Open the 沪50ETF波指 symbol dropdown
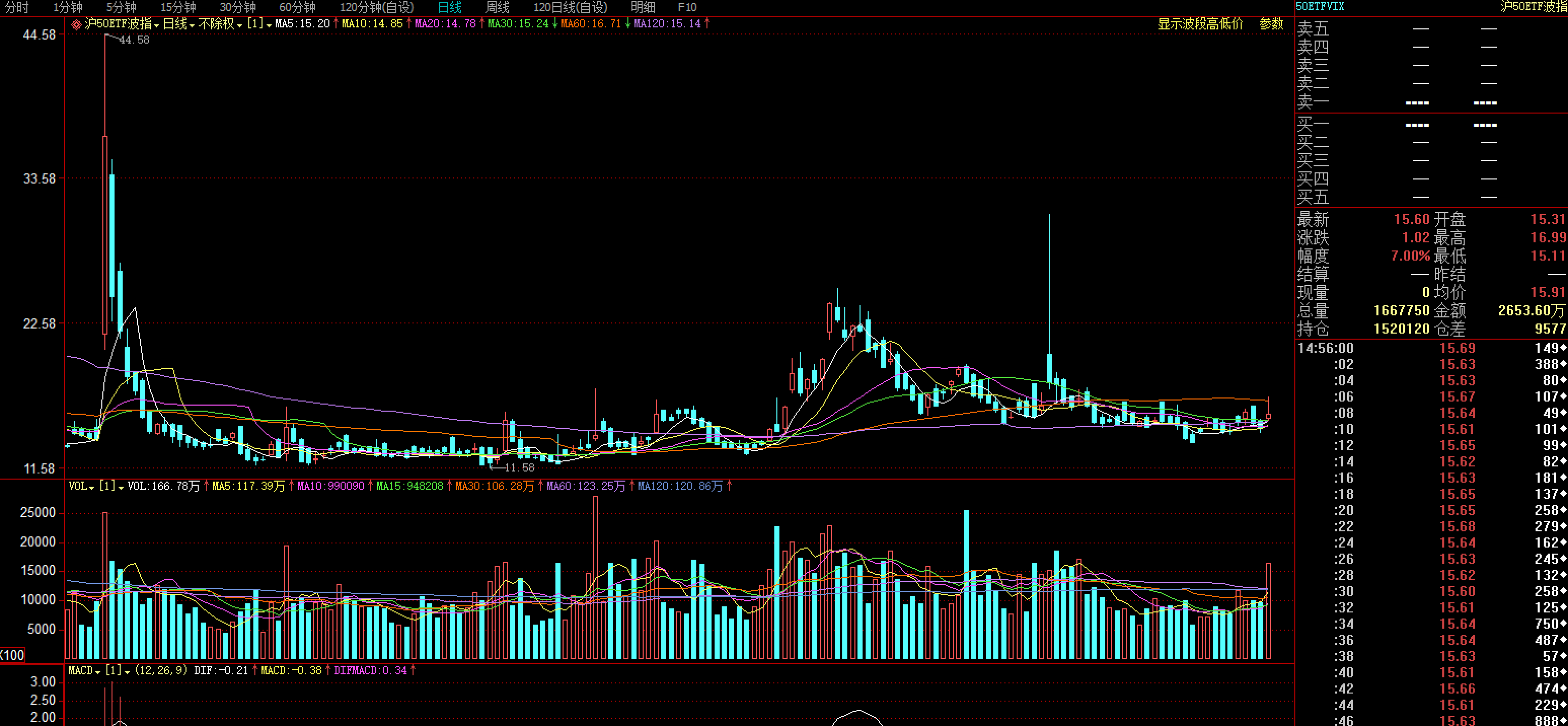The image size is (1568, 726). tap(157, 25)
